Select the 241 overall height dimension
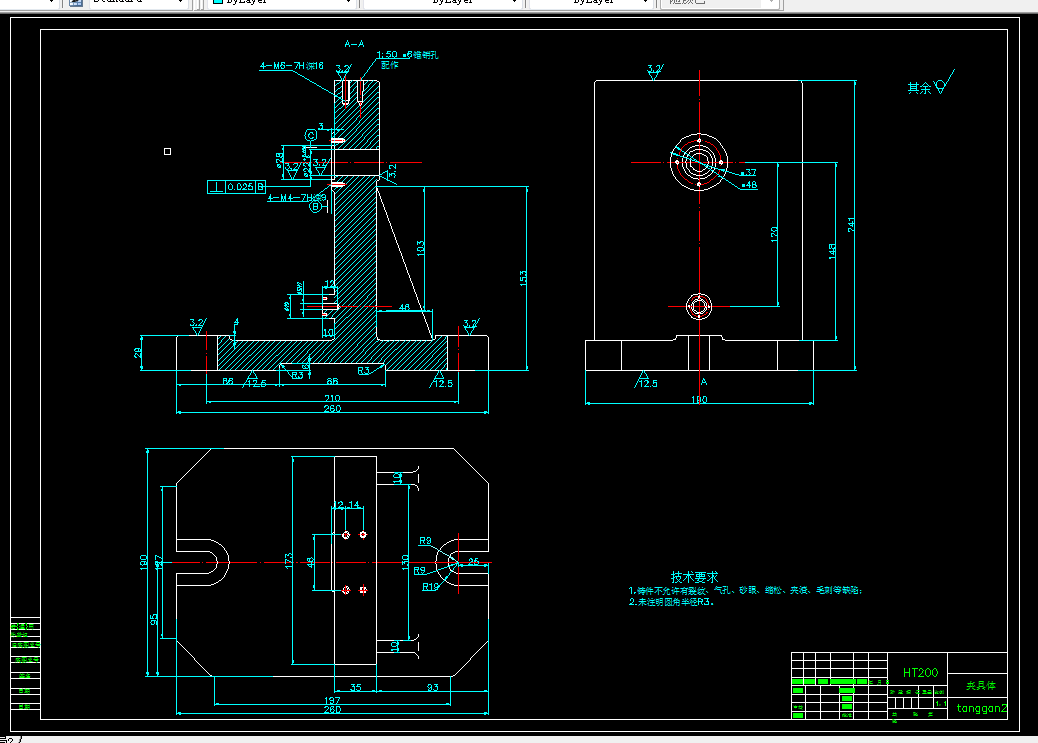1038x743 pixels. [x=851, y=224]
